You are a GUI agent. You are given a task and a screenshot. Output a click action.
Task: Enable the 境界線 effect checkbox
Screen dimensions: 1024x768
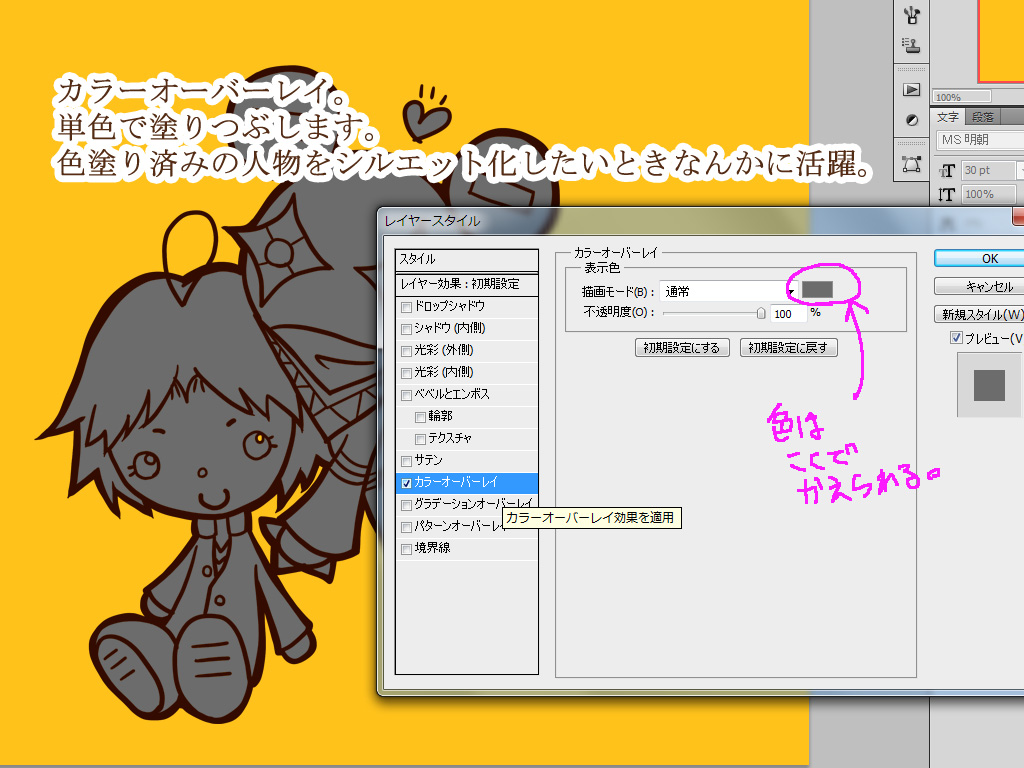coord(406,549)
